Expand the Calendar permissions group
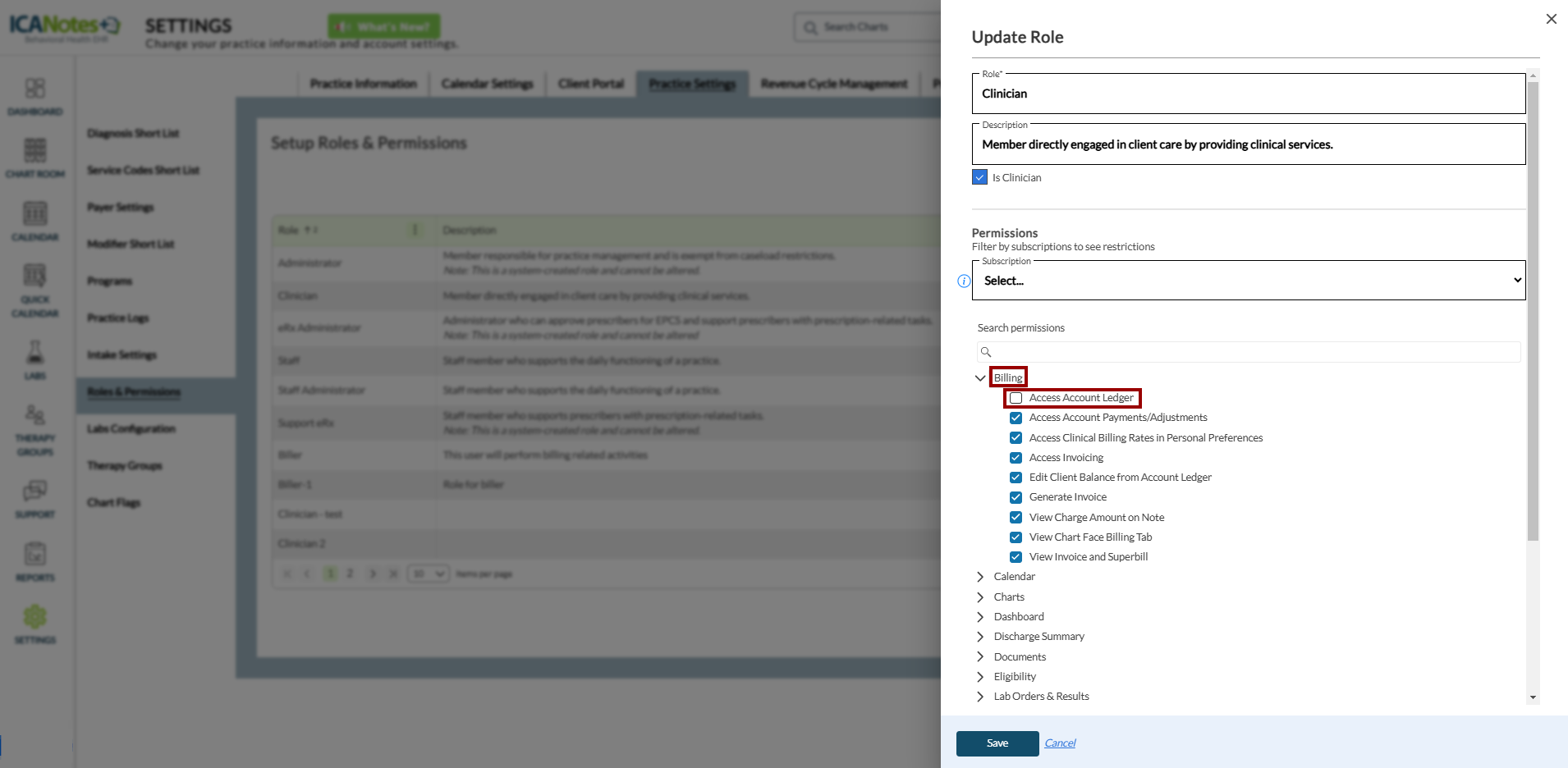The width and height of the screenshot is (1568, 768). 980,577
